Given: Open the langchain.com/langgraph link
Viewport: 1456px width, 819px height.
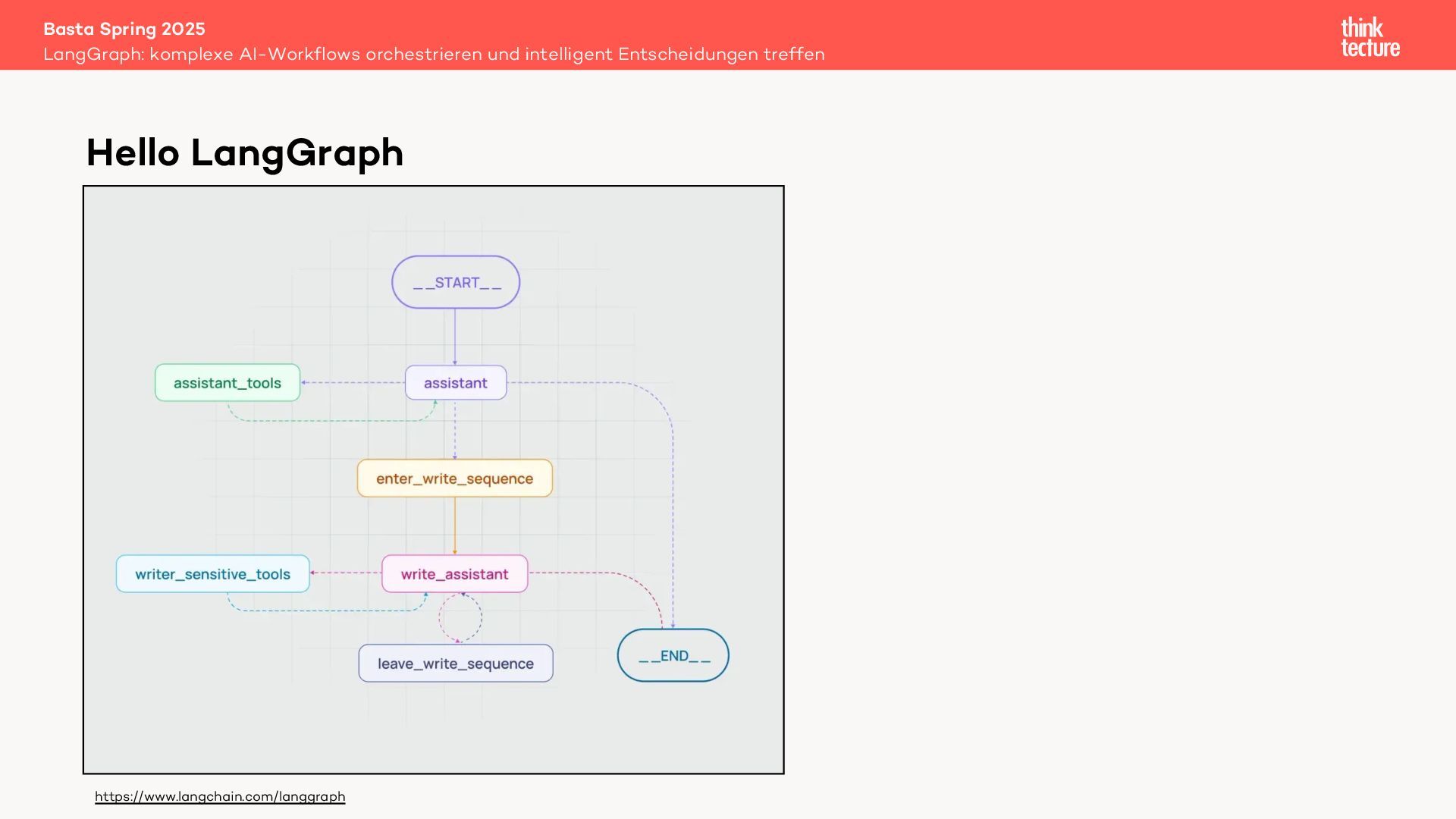Looking at the screenshot, I should [220, 796].
